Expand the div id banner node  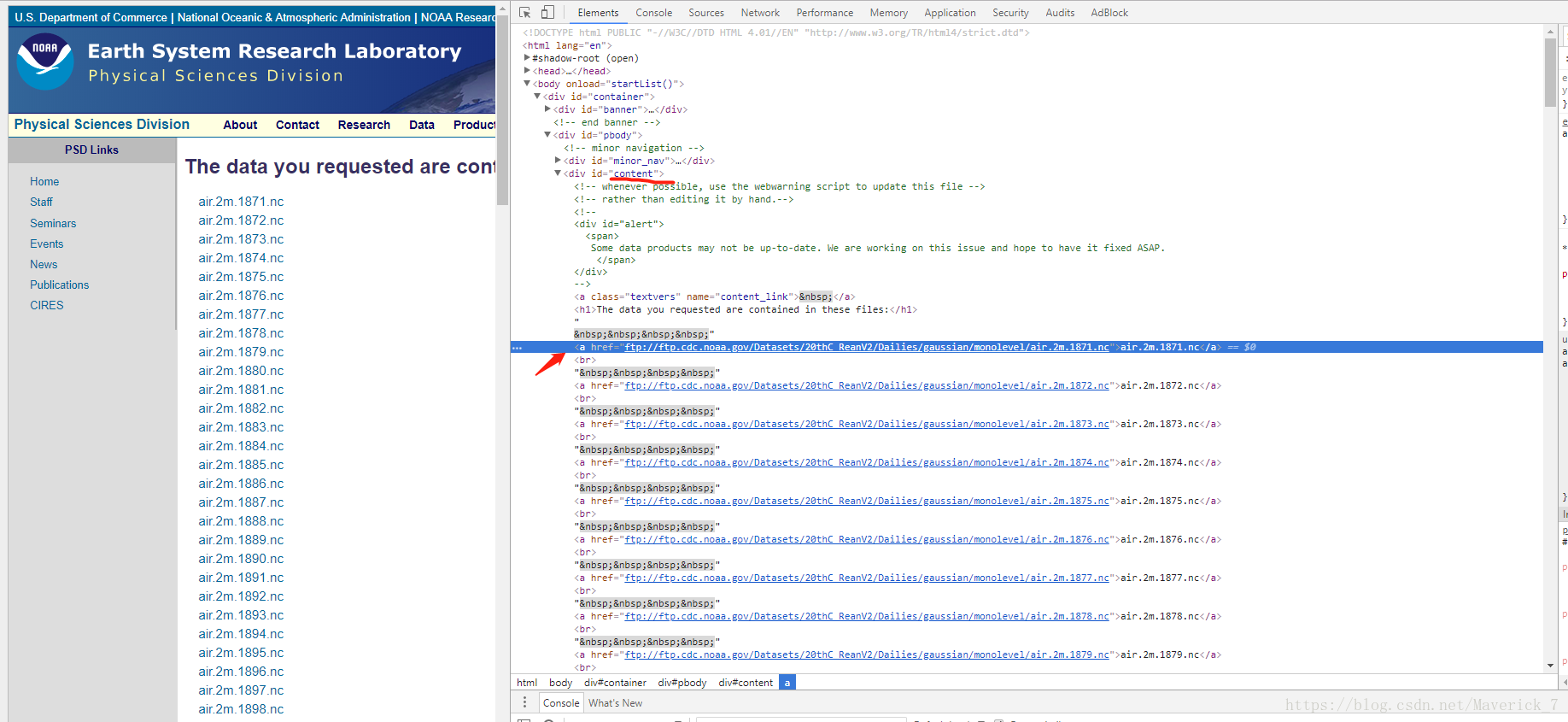click(x=547, y=109)
